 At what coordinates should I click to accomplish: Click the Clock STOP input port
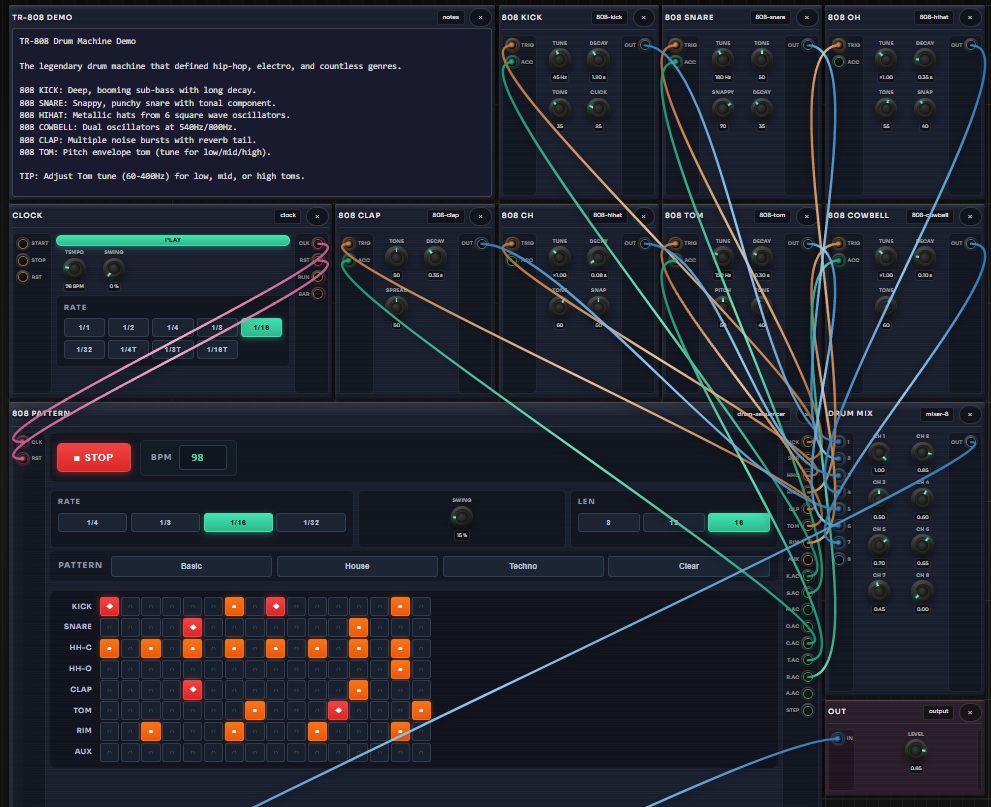[x=22, y=260]
